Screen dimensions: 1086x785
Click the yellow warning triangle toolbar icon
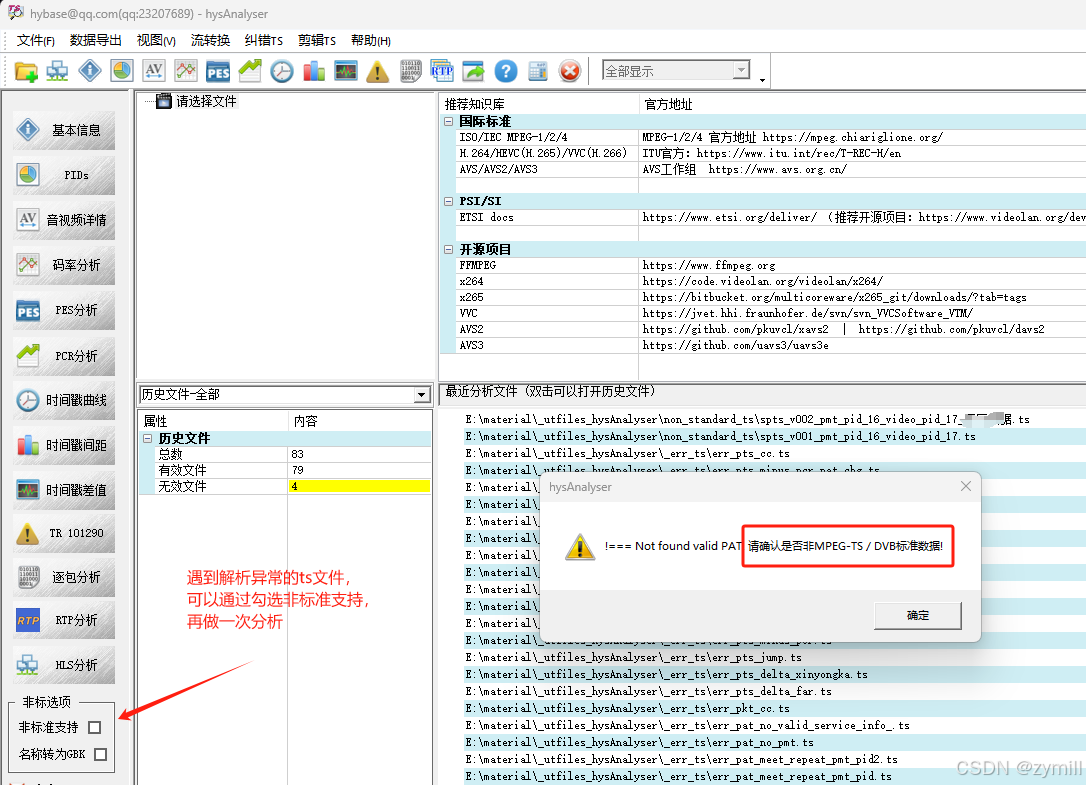click(377, 71)
